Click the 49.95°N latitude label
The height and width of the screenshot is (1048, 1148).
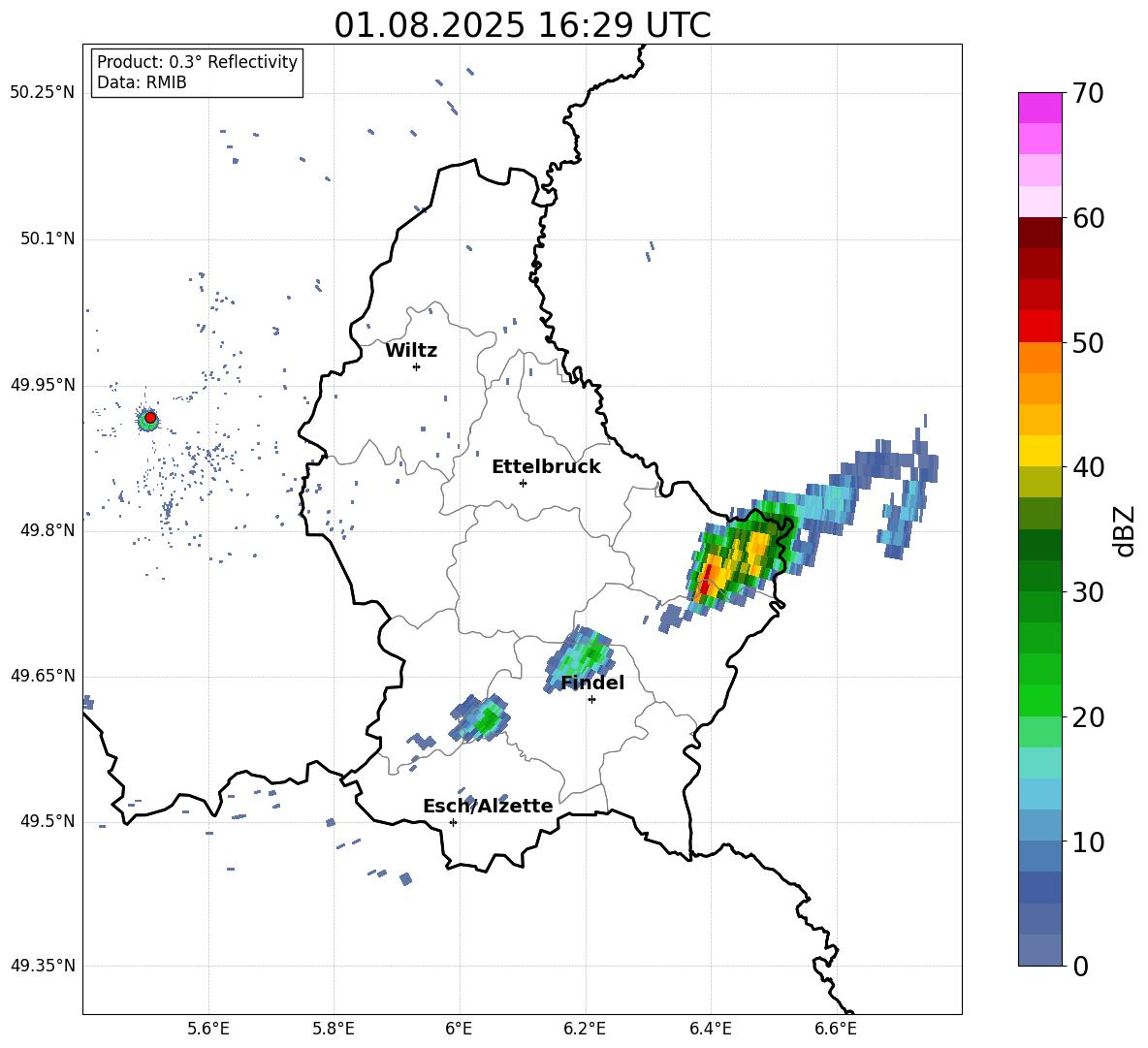pyautogui.click(x=43, y=385)
